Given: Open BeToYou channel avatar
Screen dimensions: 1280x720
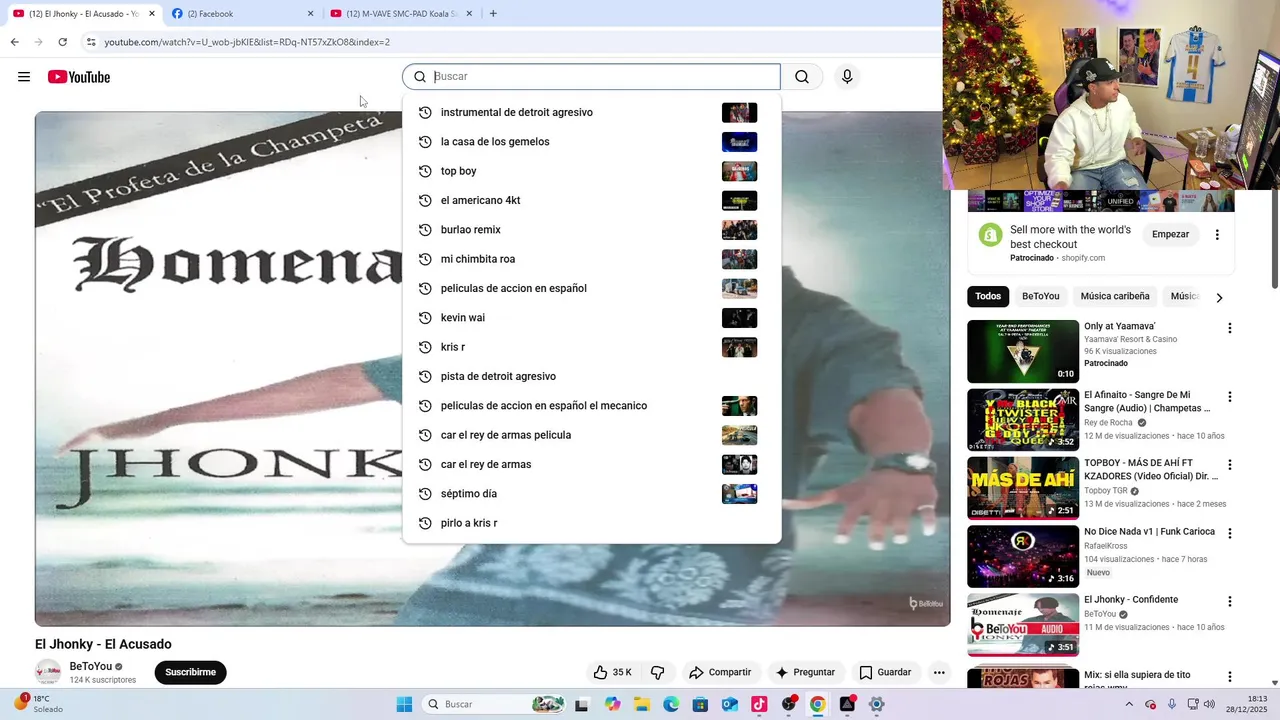Looking at the screenshot, I should (47, 672).
